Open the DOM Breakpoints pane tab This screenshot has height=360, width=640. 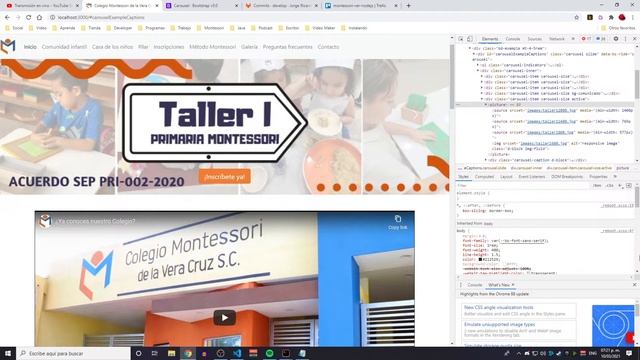pos(567,177)
